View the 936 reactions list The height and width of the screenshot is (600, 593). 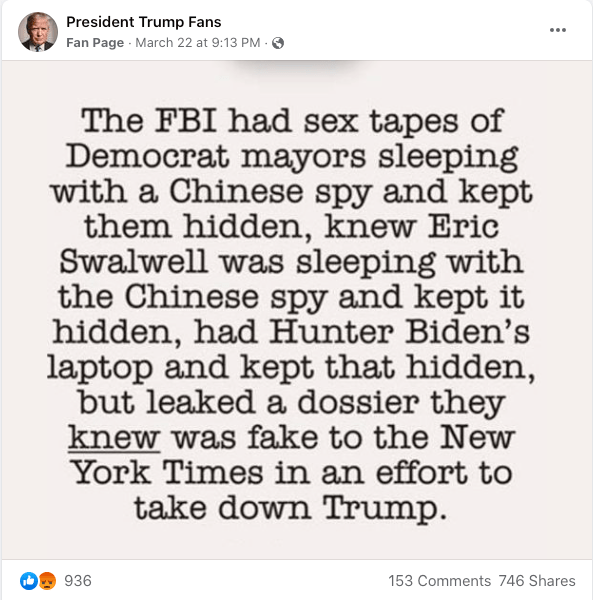click(x=78, y=581)
